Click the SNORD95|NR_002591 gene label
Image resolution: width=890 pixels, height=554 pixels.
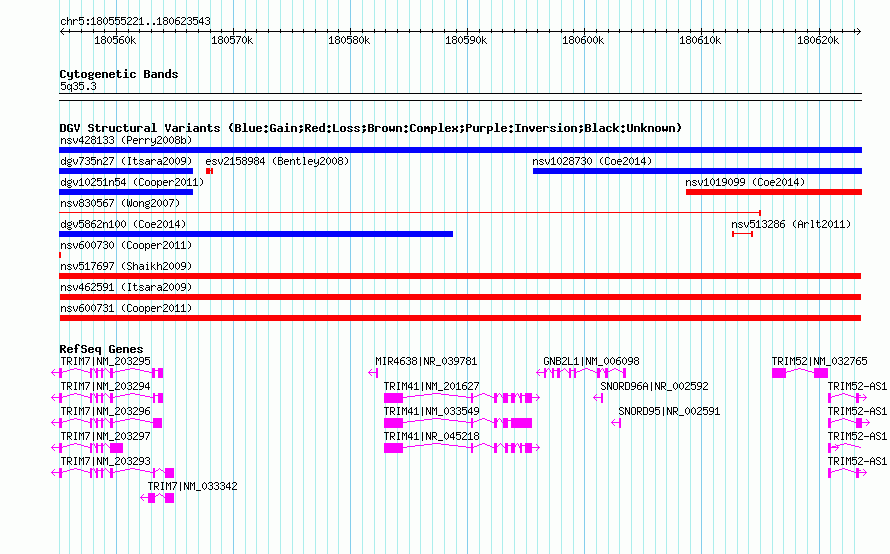(x=669, y=412)
